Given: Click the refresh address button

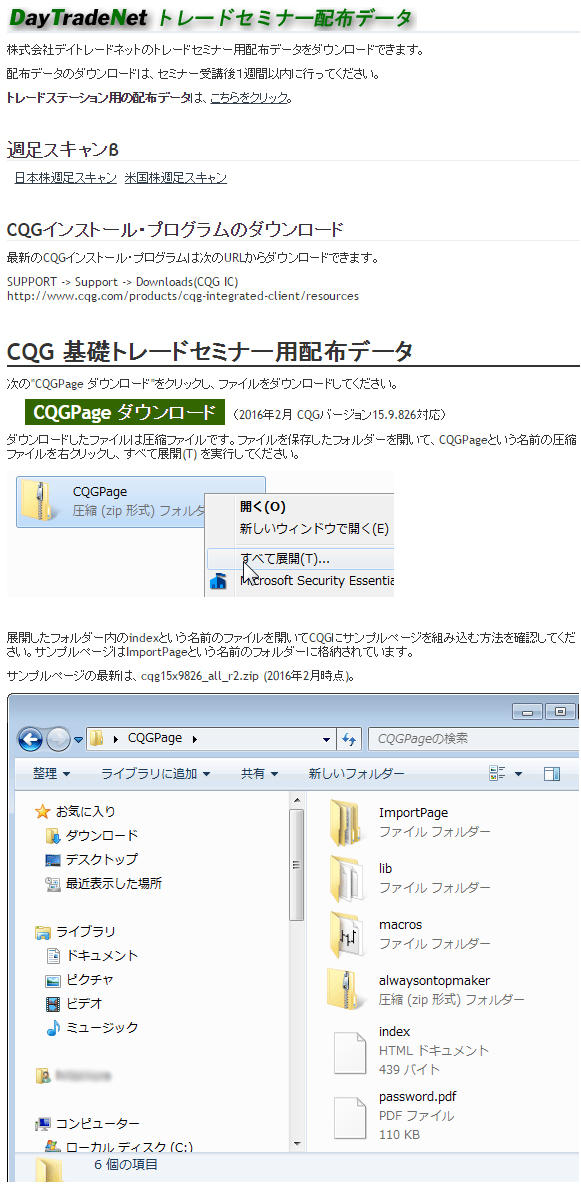Looking at the screenshot, I should click(350, 739).
